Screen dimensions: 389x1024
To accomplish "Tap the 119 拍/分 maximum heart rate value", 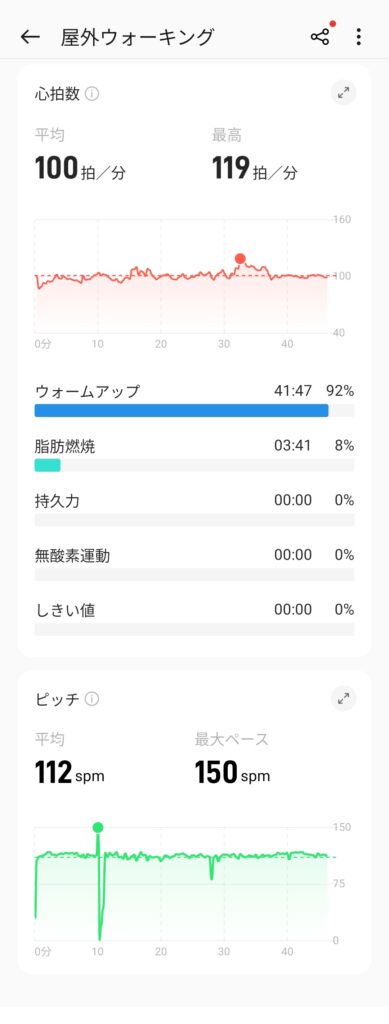I will pos(255,168).
